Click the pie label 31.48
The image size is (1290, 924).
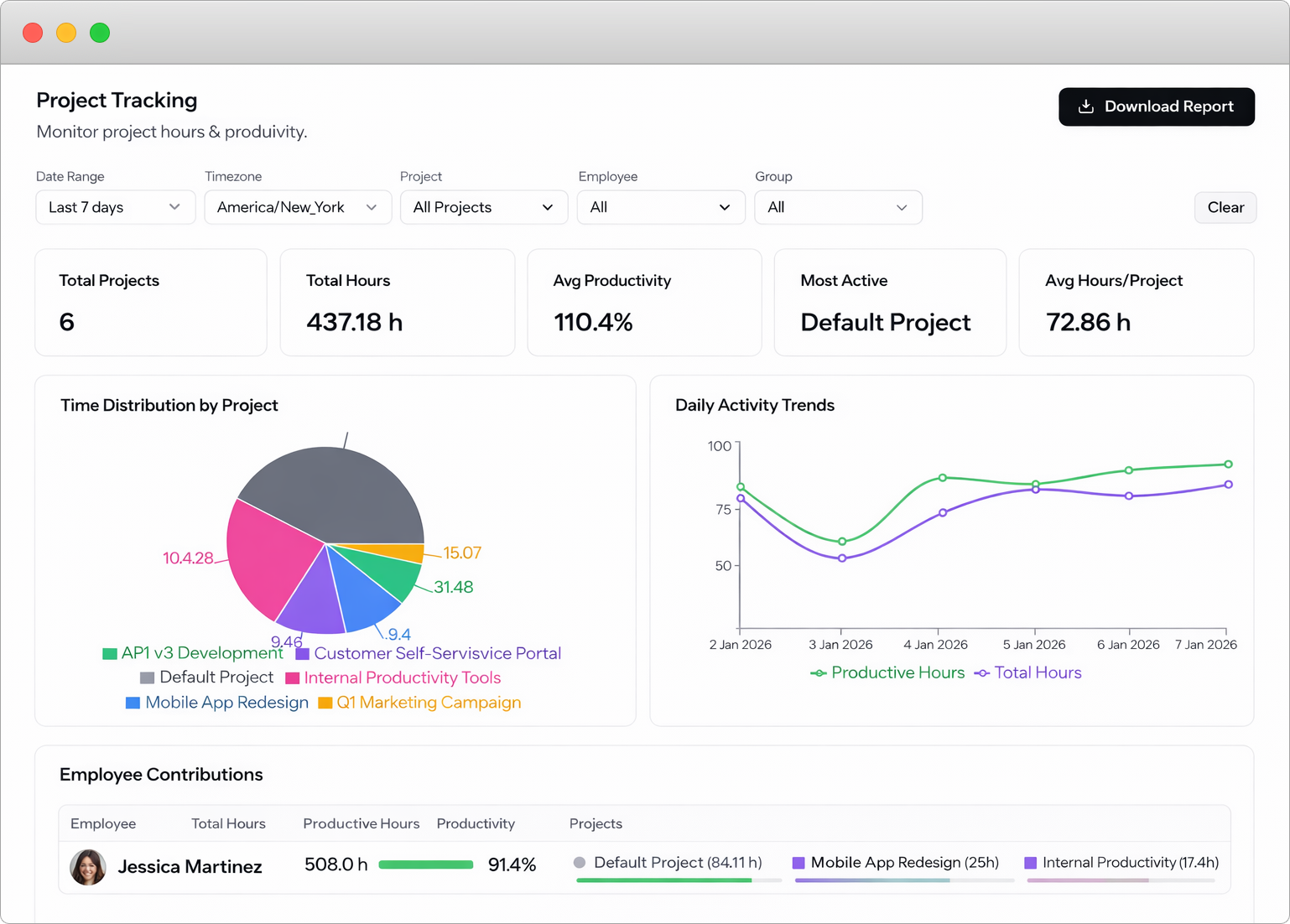pyautogui.click(x=454, y=587)
